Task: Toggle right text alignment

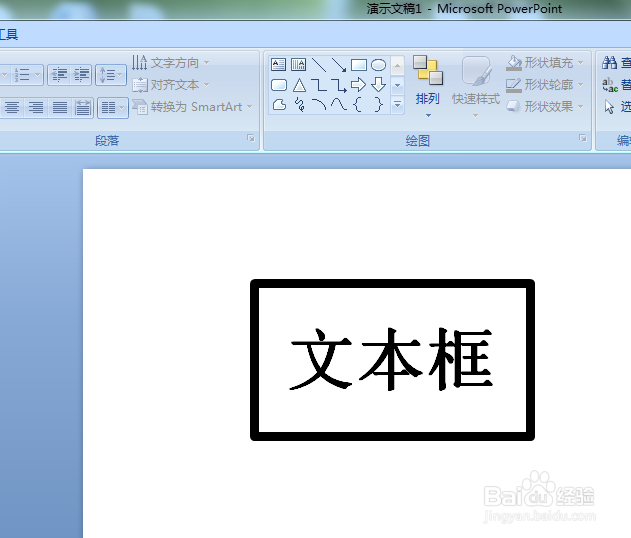Action: click(36, 108)
